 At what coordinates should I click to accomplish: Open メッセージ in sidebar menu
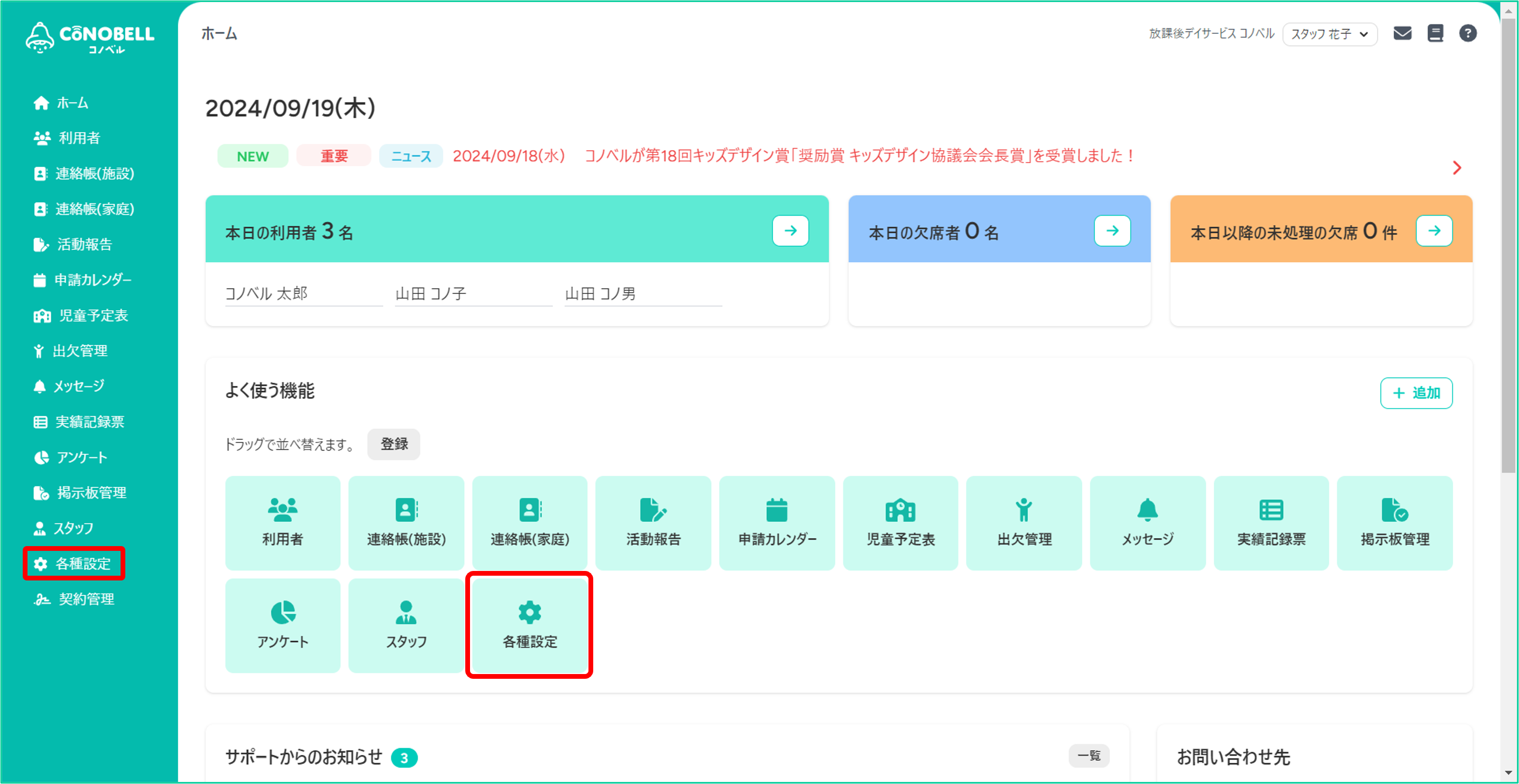coord(70,386)
